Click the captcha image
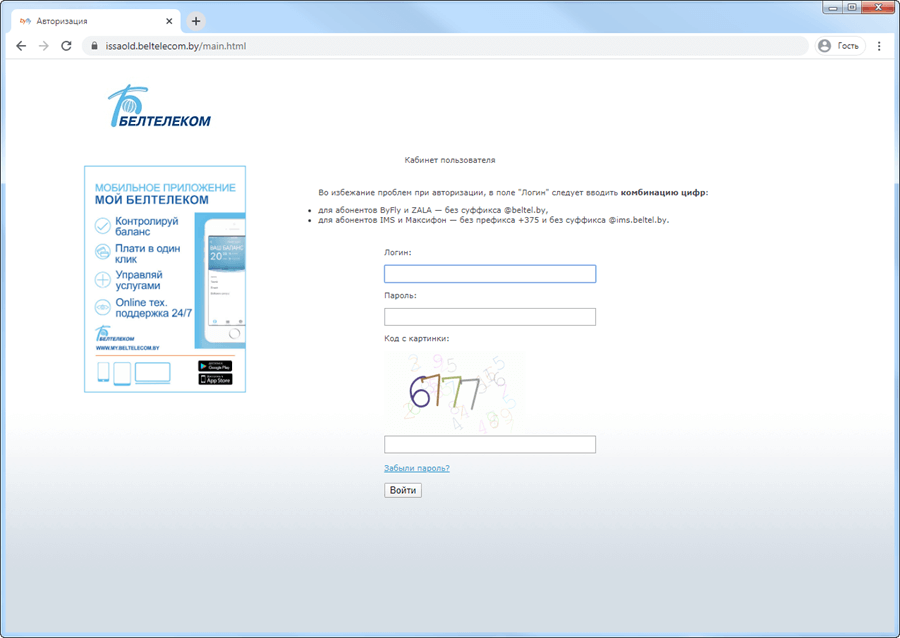The width and height of the screenshot is (900, 638). 452,391
